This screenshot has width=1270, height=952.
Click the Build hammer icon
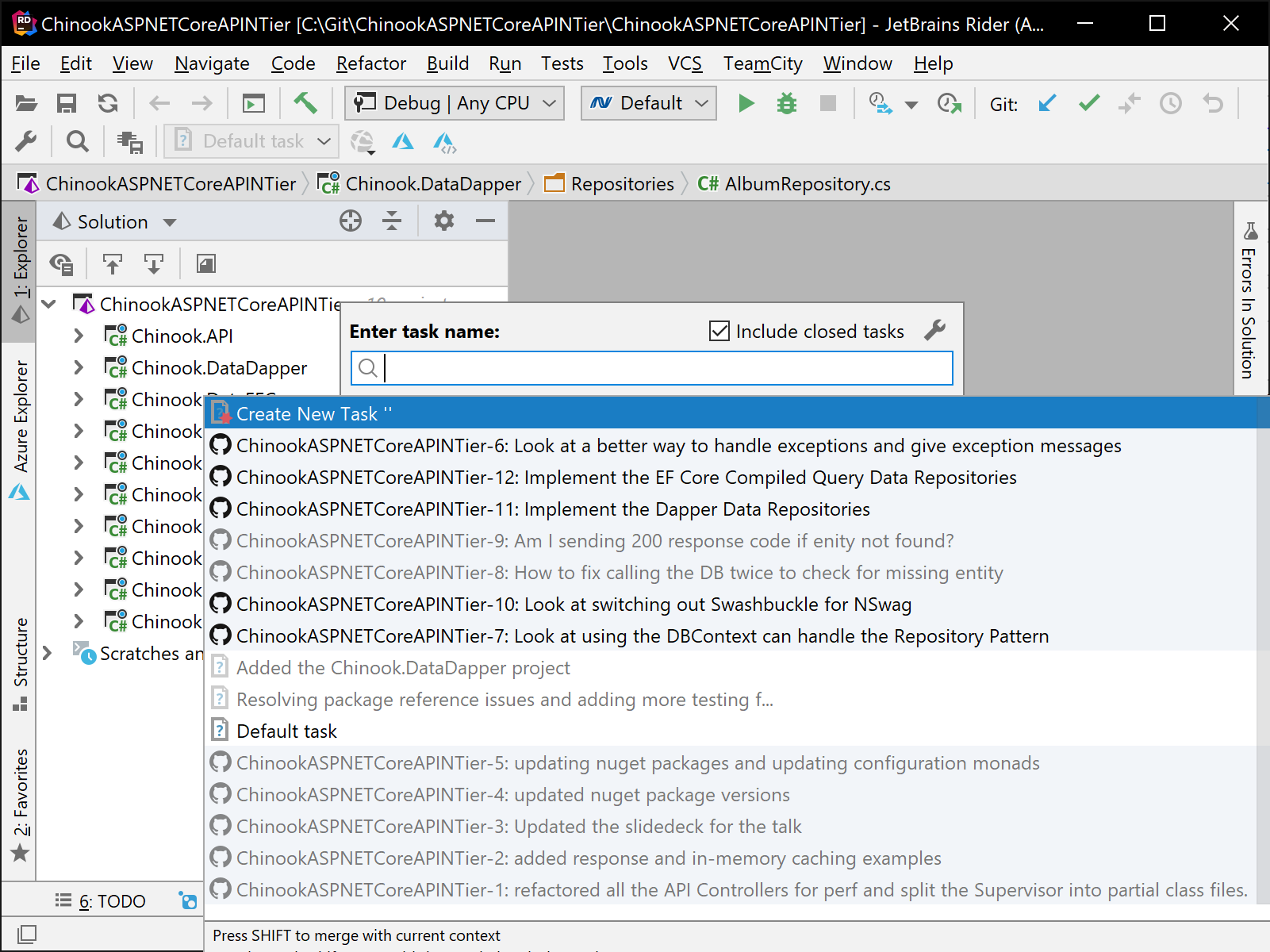[305, 103]
